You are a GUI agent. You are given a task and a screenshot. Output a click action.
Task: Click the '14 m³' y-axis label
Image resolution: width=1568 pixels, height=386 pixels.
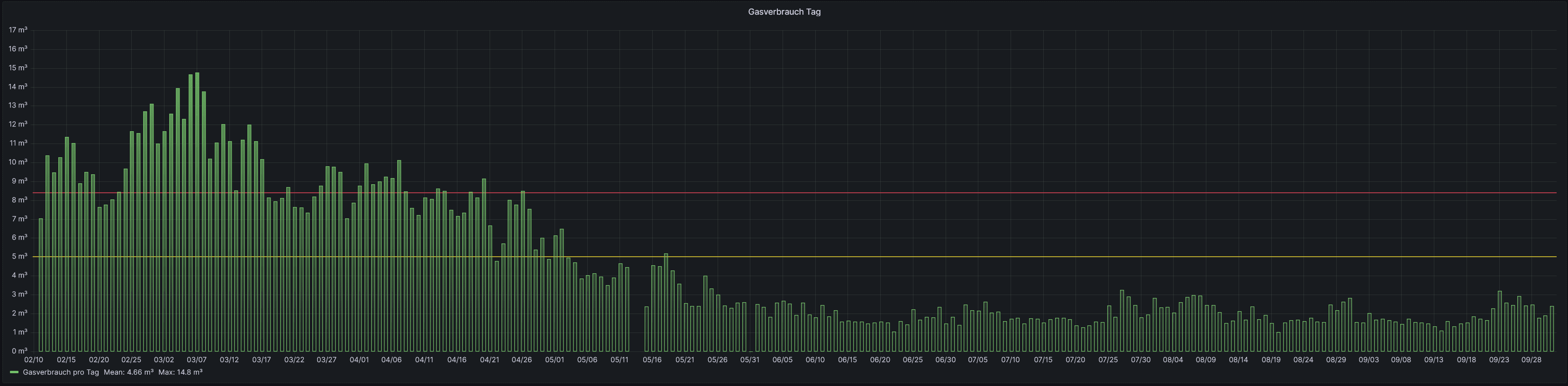(x=18, y=86)
